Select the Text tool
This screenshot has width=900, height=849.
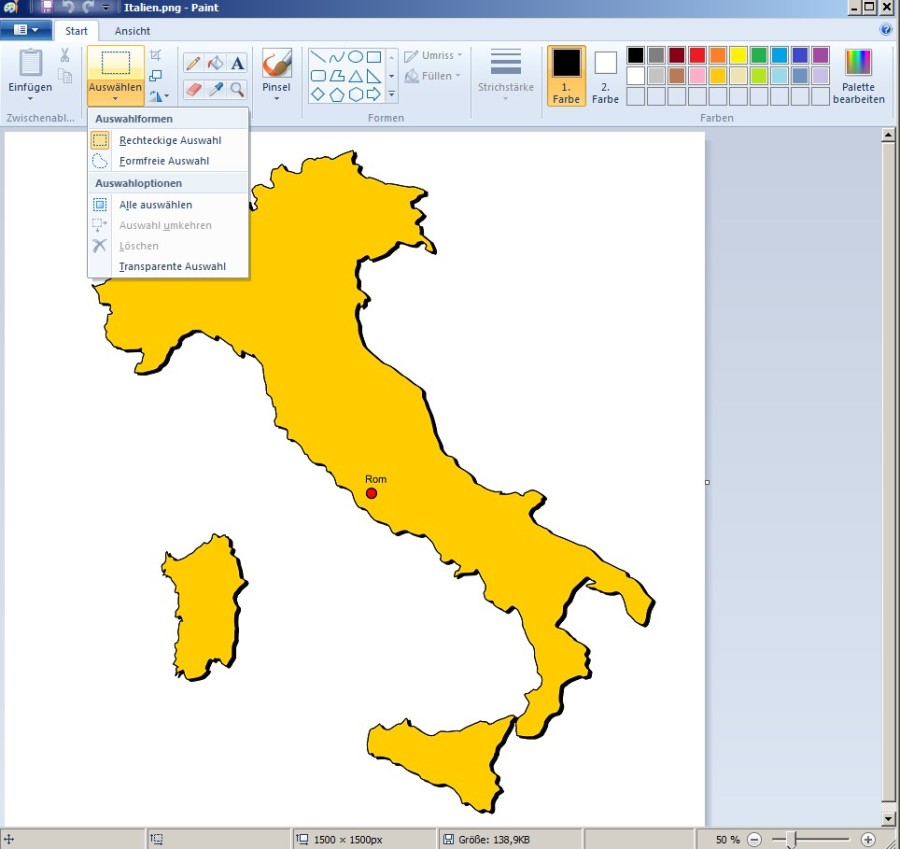[x=237, y=63]
